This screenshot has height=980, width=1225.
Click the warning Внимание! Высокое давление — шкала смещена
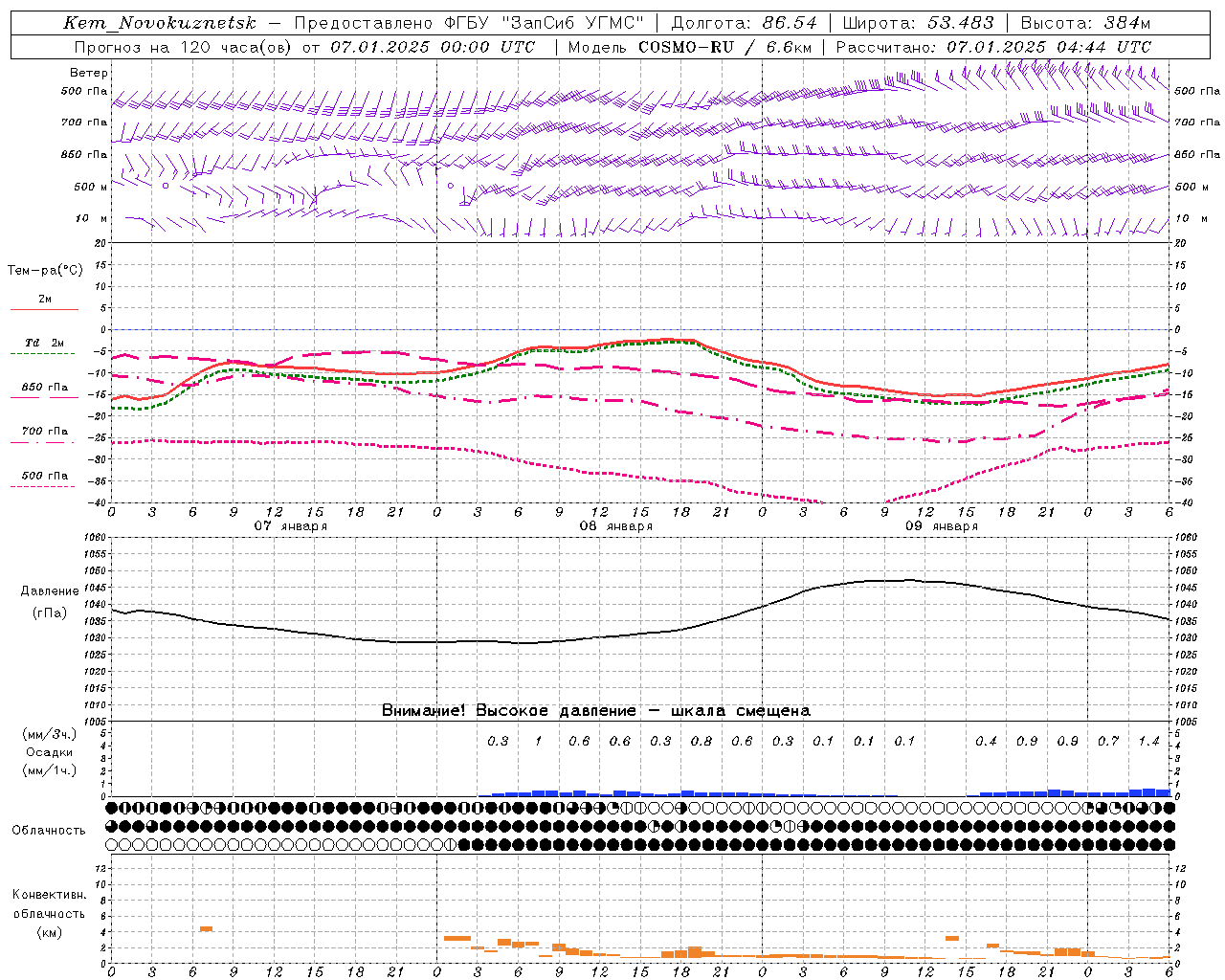point(596,710)
